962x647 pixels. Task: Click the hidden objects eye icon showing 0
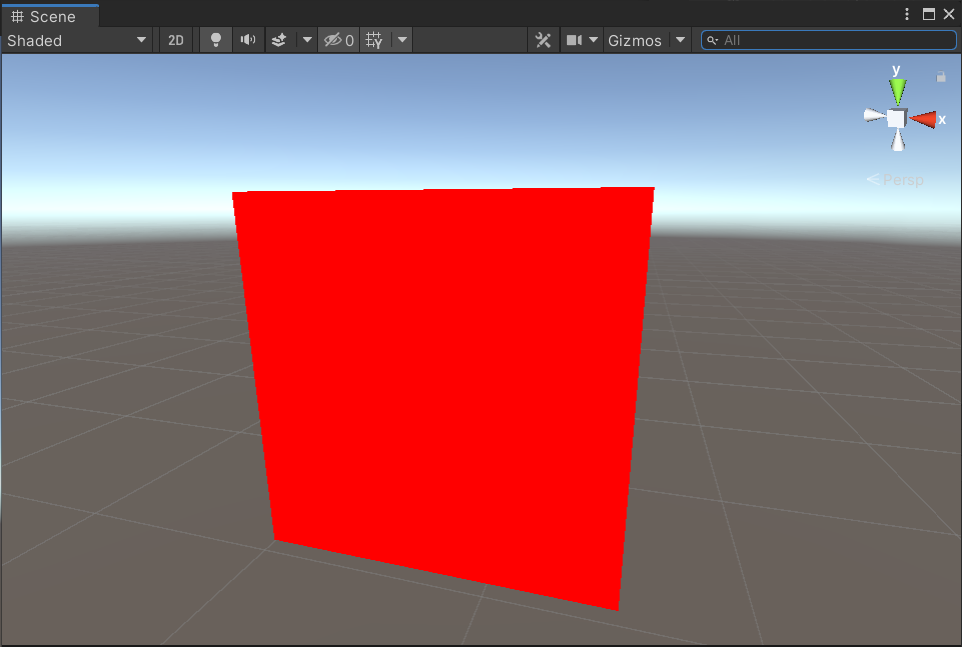337,40
